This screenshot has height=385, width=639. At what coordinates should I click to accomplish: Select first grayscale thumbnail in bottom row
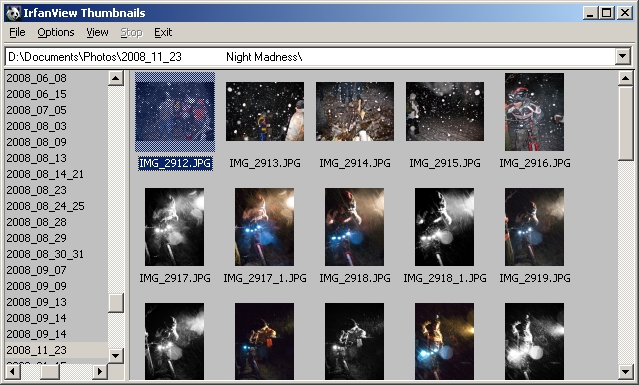click(x=174, y=341)
